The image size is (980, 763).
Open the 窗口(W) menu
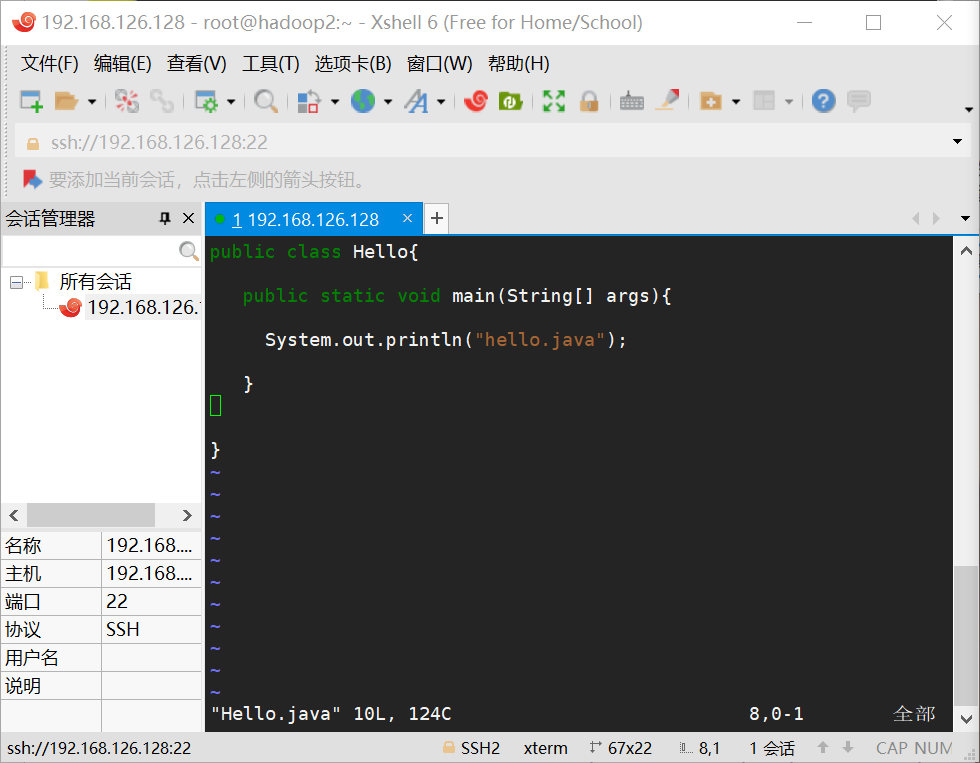point(439,64)
